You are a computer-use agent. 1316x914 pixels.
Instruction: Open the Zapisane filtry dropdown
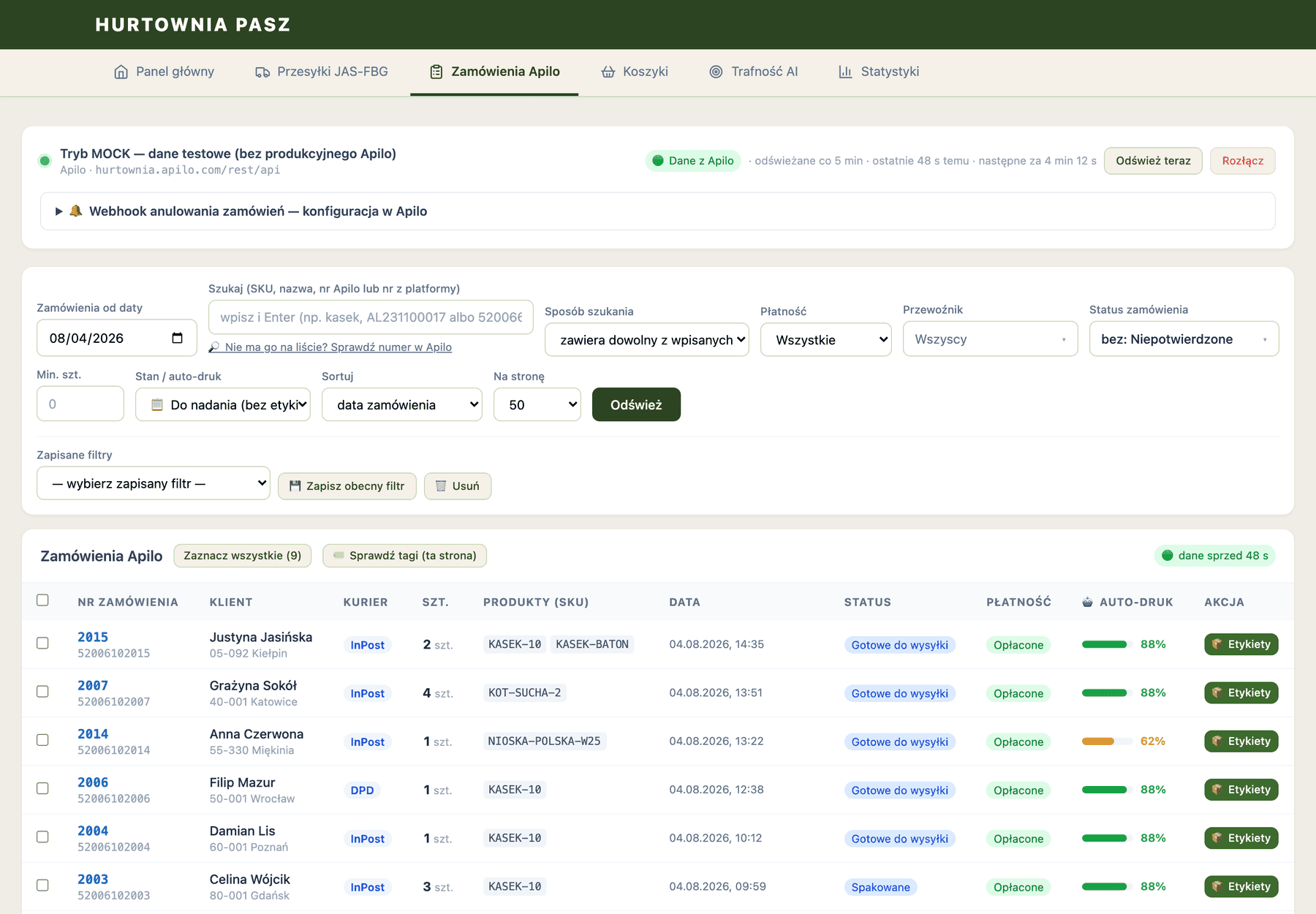pyautogui.click(x=154, y=483)
